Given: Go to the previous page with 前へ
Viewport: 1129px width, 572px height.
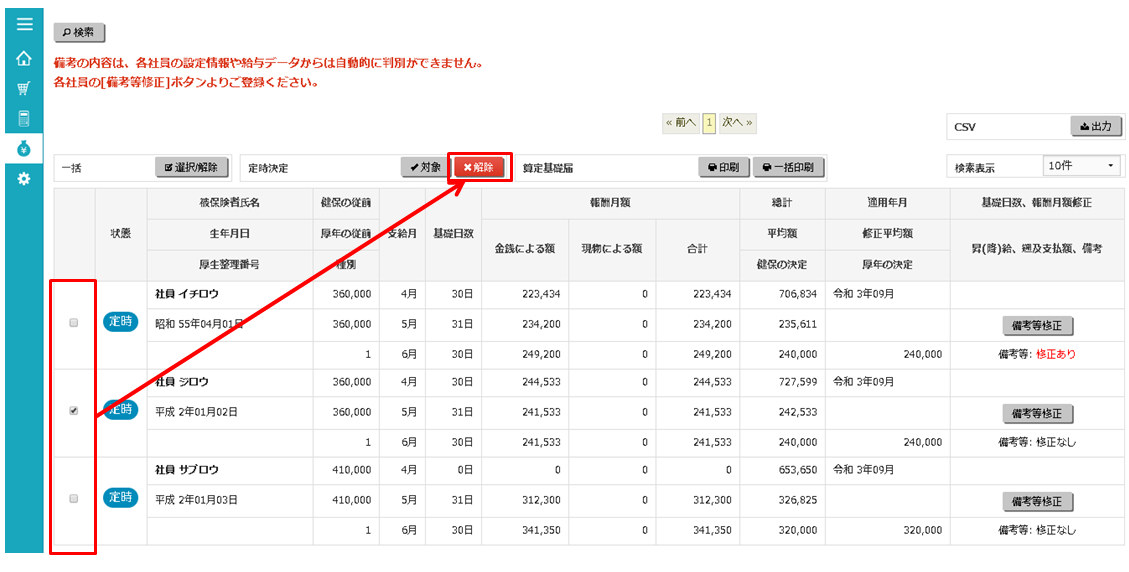Looking at the screenshot, I should tap(681, 123).
